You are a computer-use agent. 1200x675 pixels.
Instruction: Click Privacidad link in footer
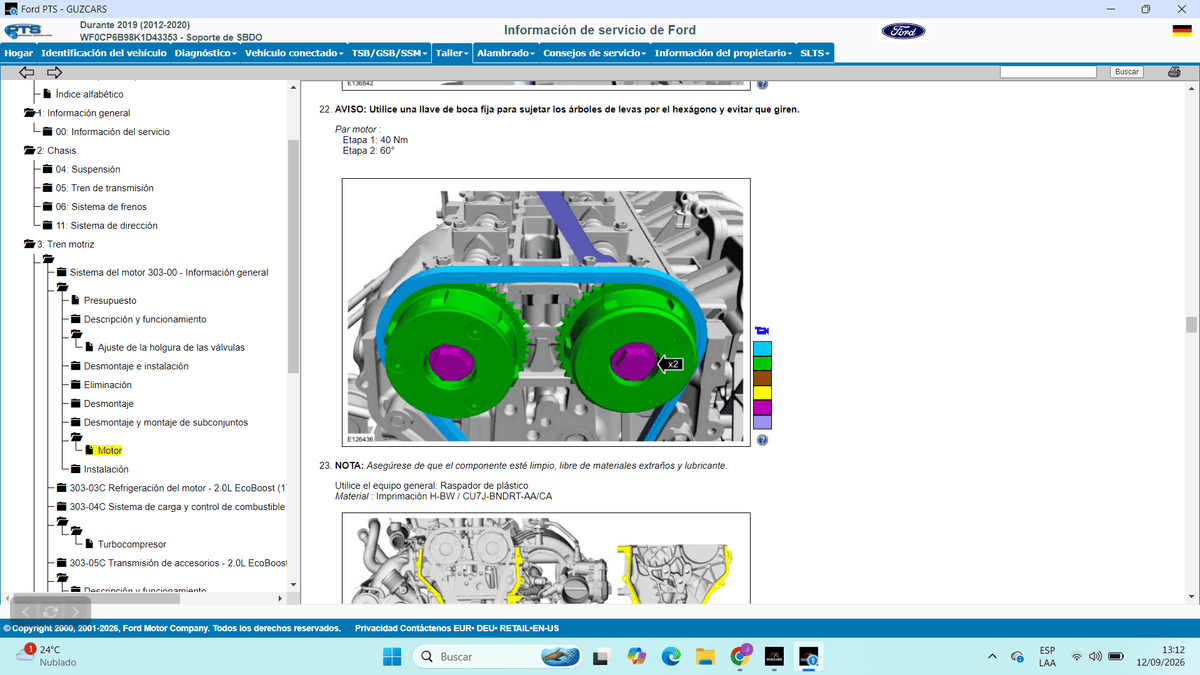[378, 628]
